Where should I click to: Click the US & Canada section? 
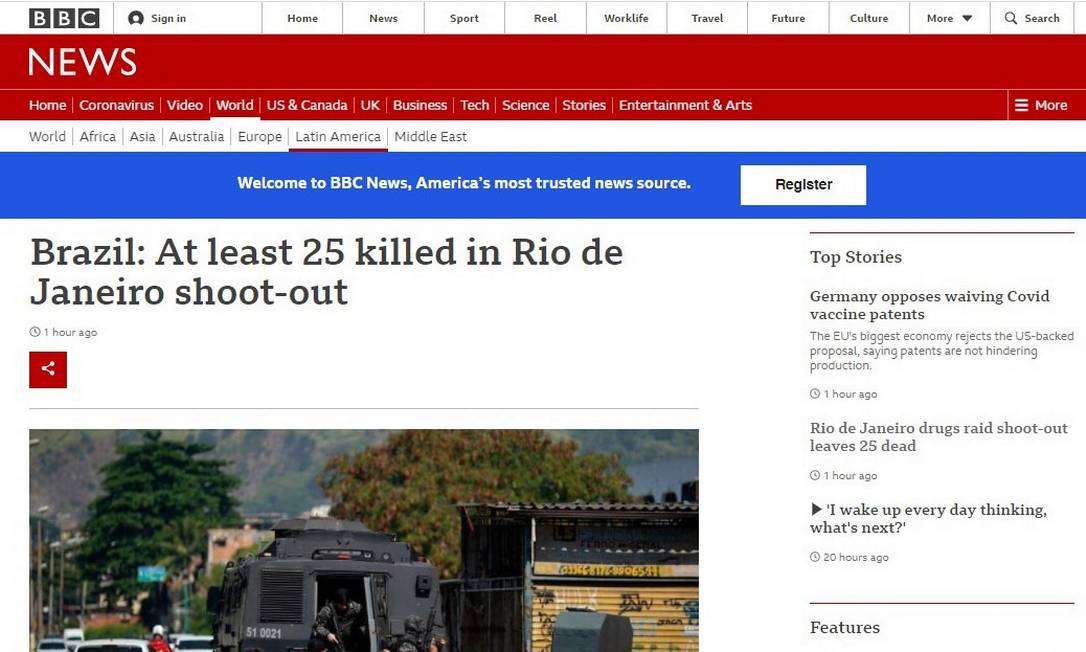click(x=306, y=105)
